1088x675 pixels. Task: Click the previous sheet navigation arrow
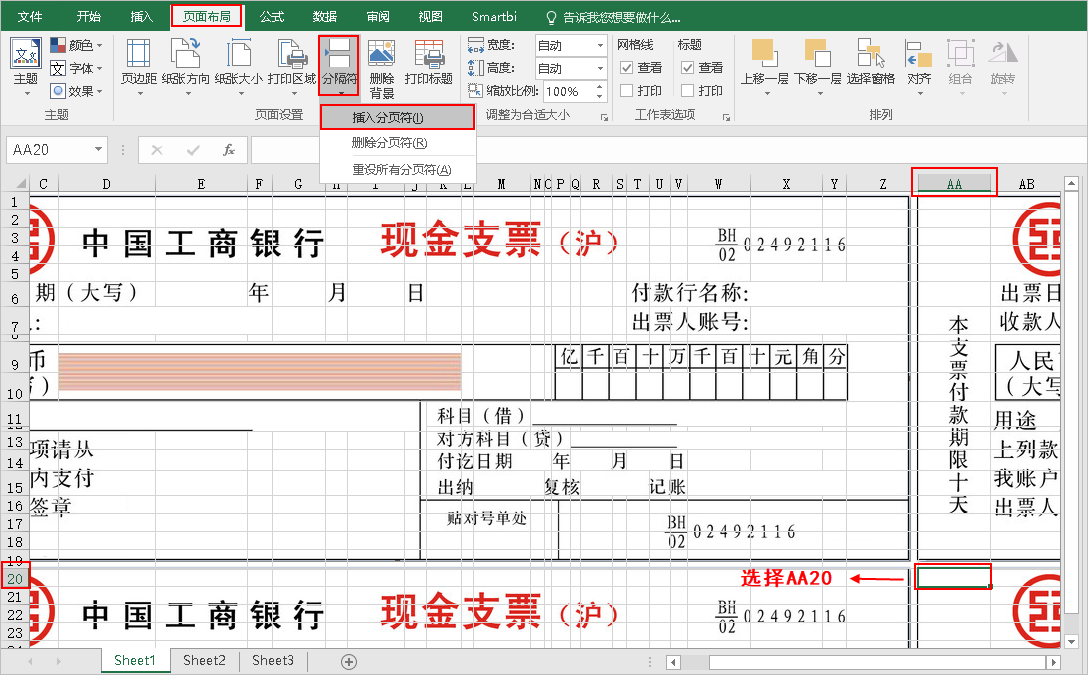[30, 662]
